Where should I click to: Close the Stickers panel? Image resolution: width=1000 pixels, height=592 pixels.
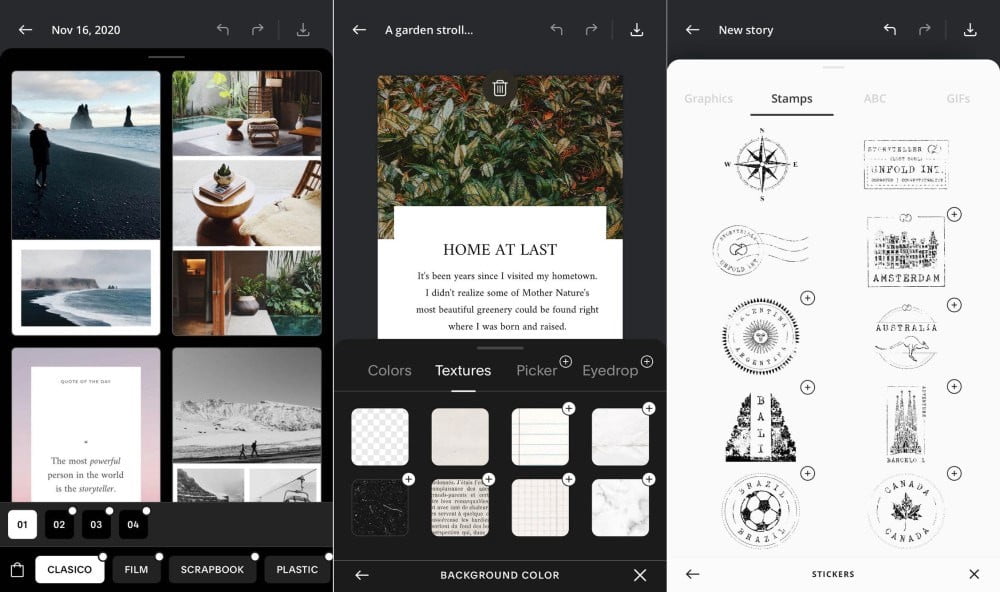click(x=974, y=574)
